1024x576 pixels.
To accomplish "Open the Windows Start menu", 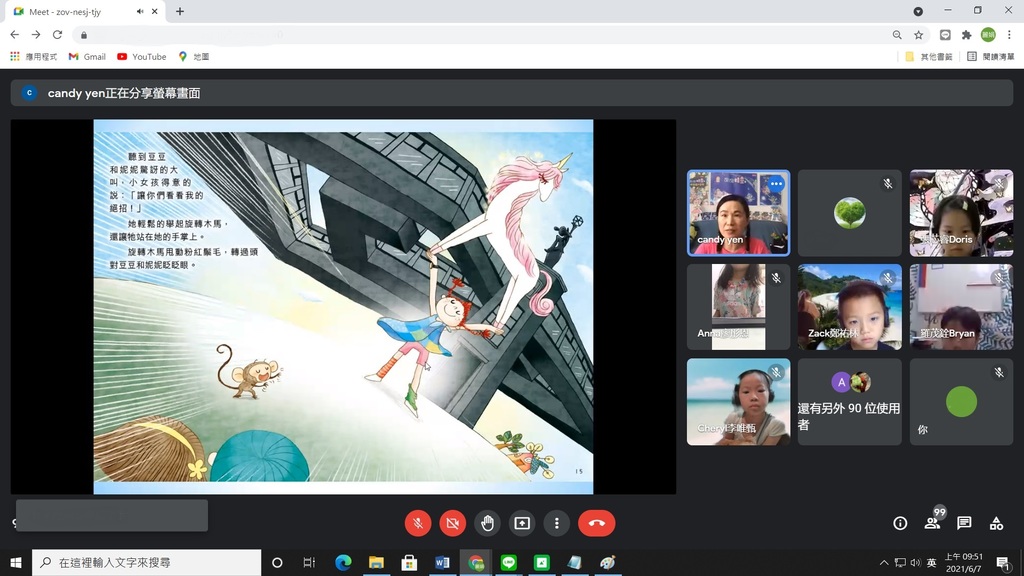I will tap(16, 562).
